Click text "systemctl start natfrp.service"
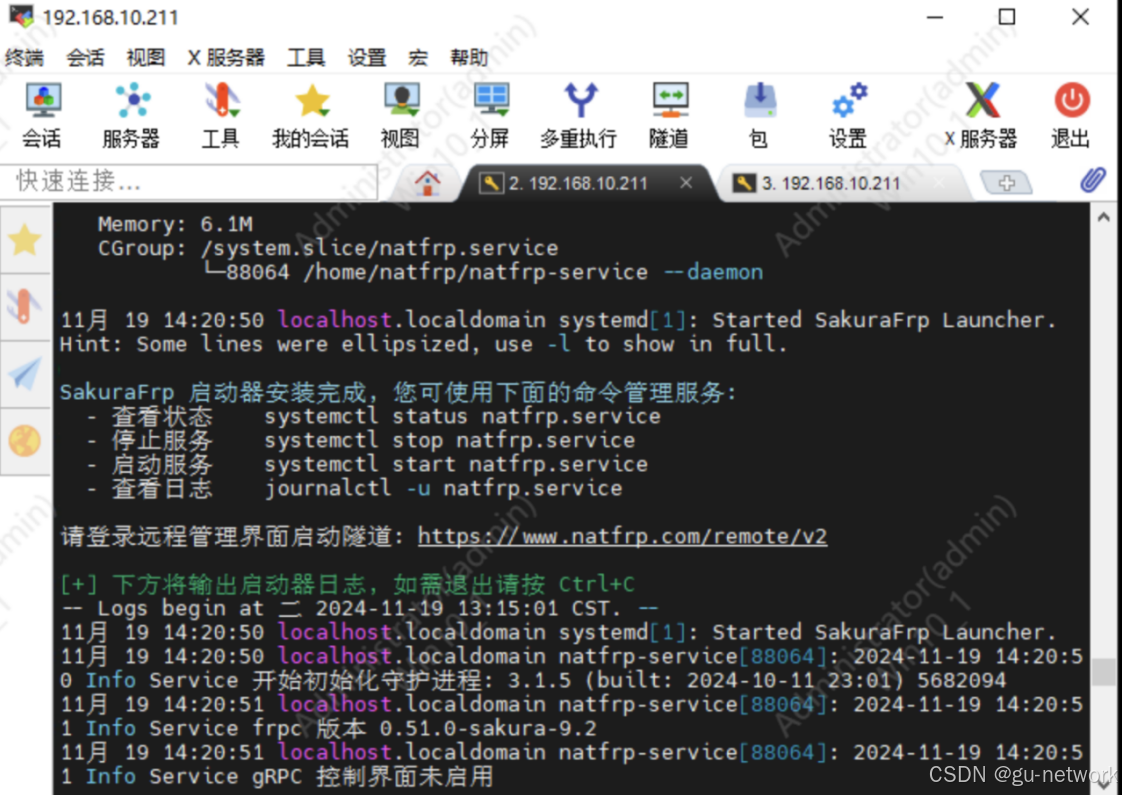1122x795 pixels. click(x=456, y=464)
